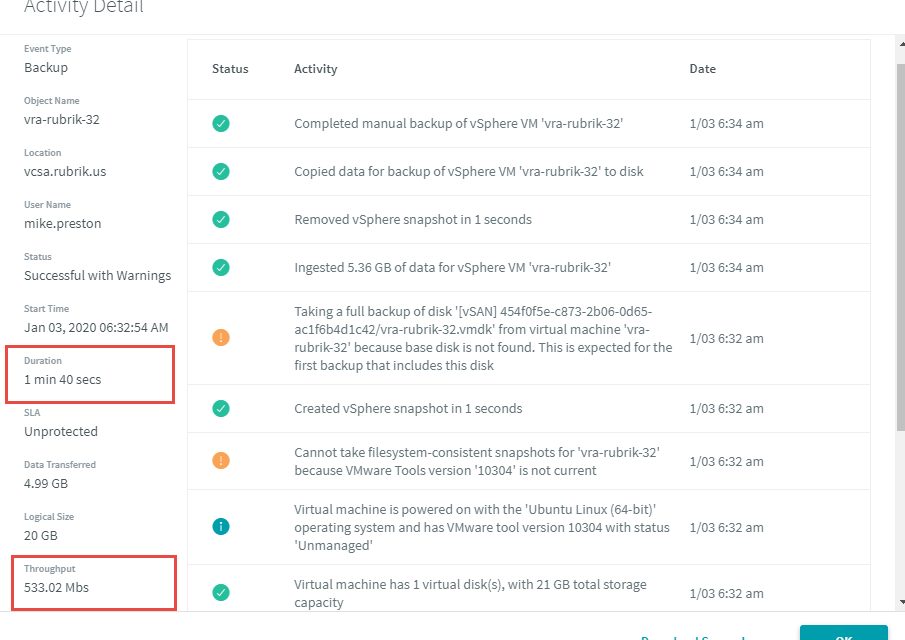Select 'Copied data for backup' activity text
The height and width of the screenshot is (640, 905).
(469, 171)
